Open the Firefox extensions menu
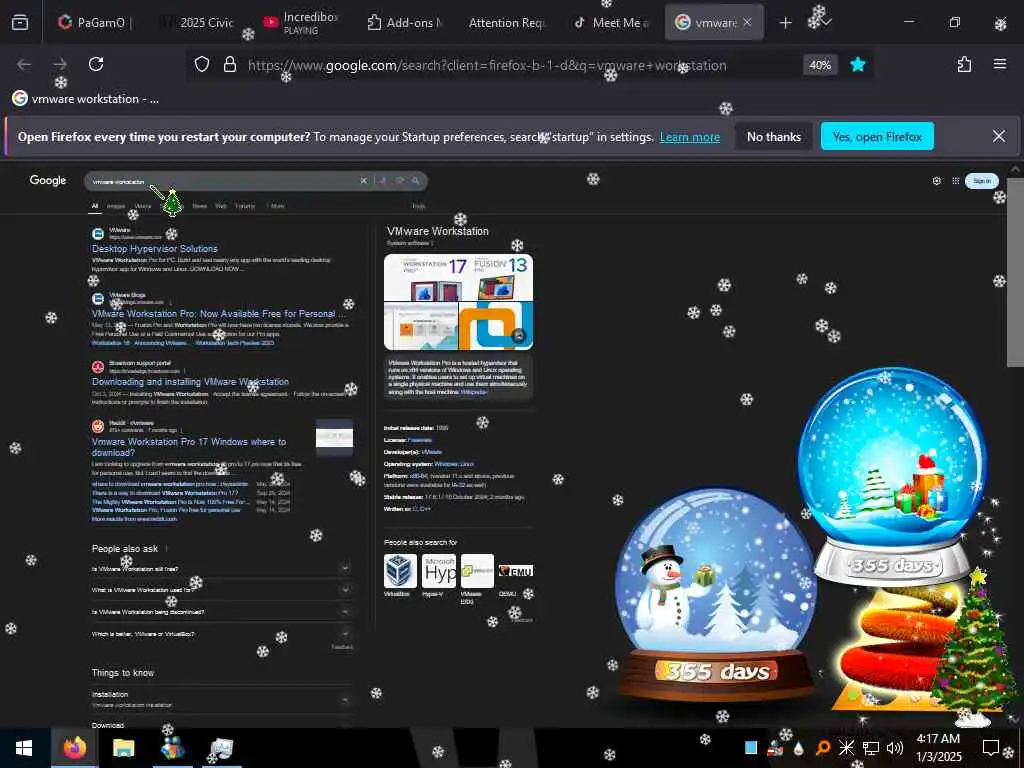The width and height of the screenshot is (1024, 768). (x=964, y=64)
